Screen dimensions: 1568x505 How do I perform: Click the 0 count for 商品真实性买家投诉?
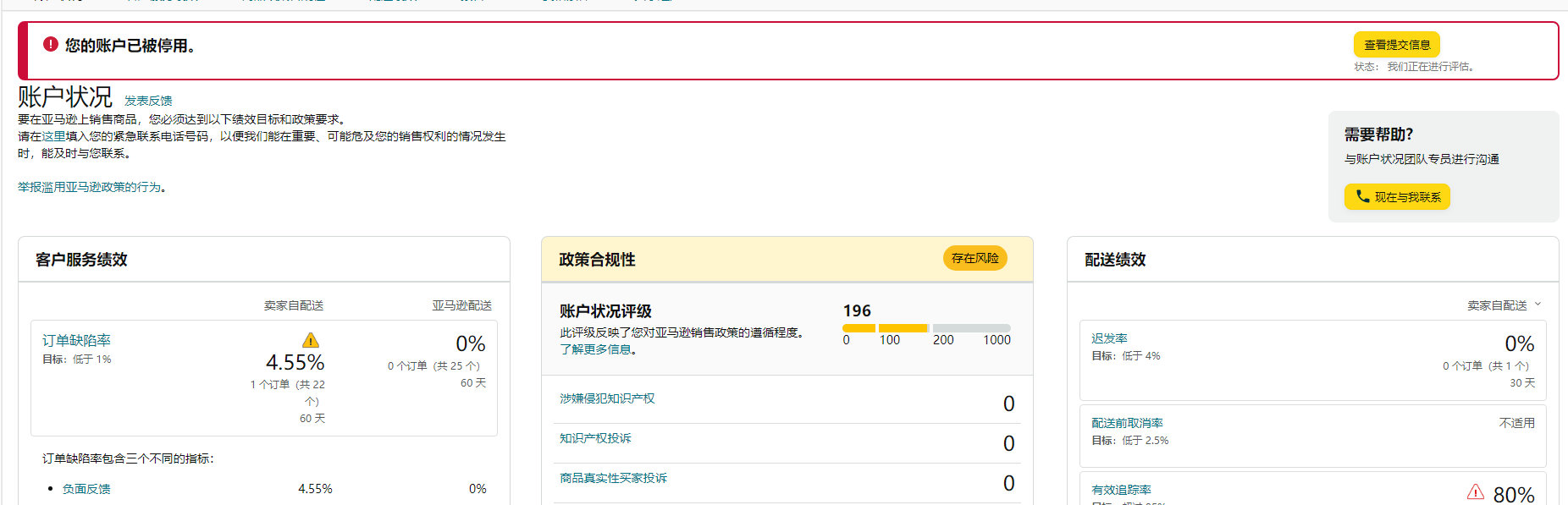(1008, 483)
